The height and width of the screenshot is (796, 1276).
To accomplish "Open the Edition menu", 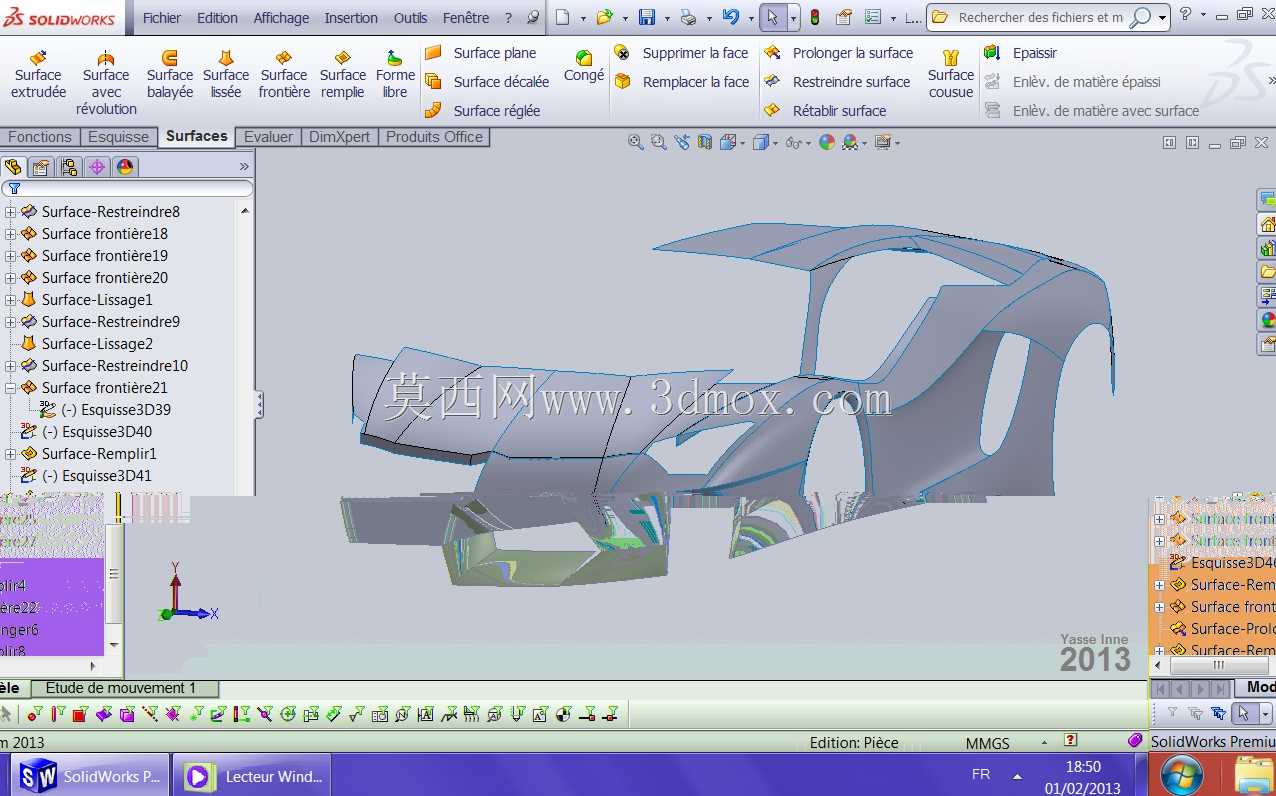I will pyautogui.click(x=217, y=18).
